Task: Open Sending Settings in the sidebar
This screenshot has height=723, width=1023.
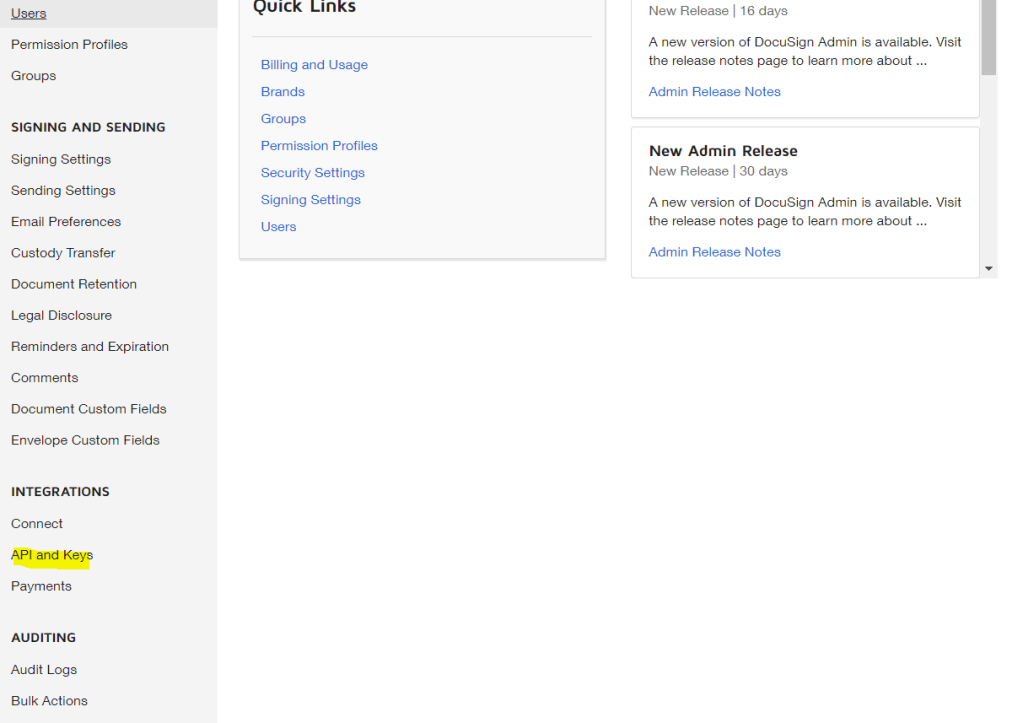Action: (x=63, y=191)
